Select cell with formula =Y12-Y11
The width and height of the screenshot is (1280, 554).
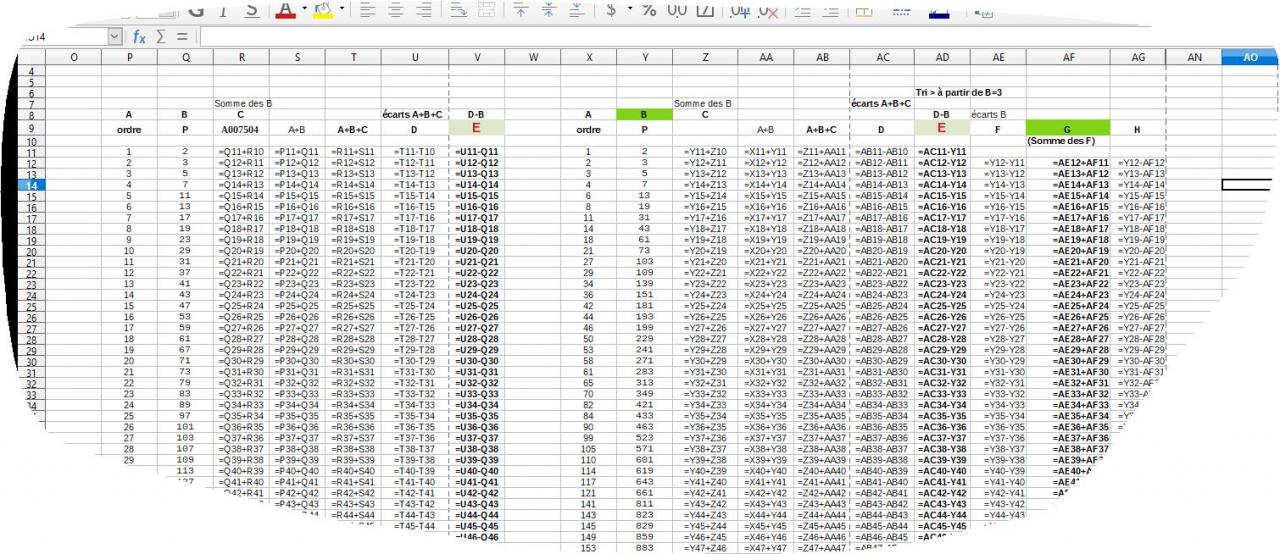(x=996, y=162)
